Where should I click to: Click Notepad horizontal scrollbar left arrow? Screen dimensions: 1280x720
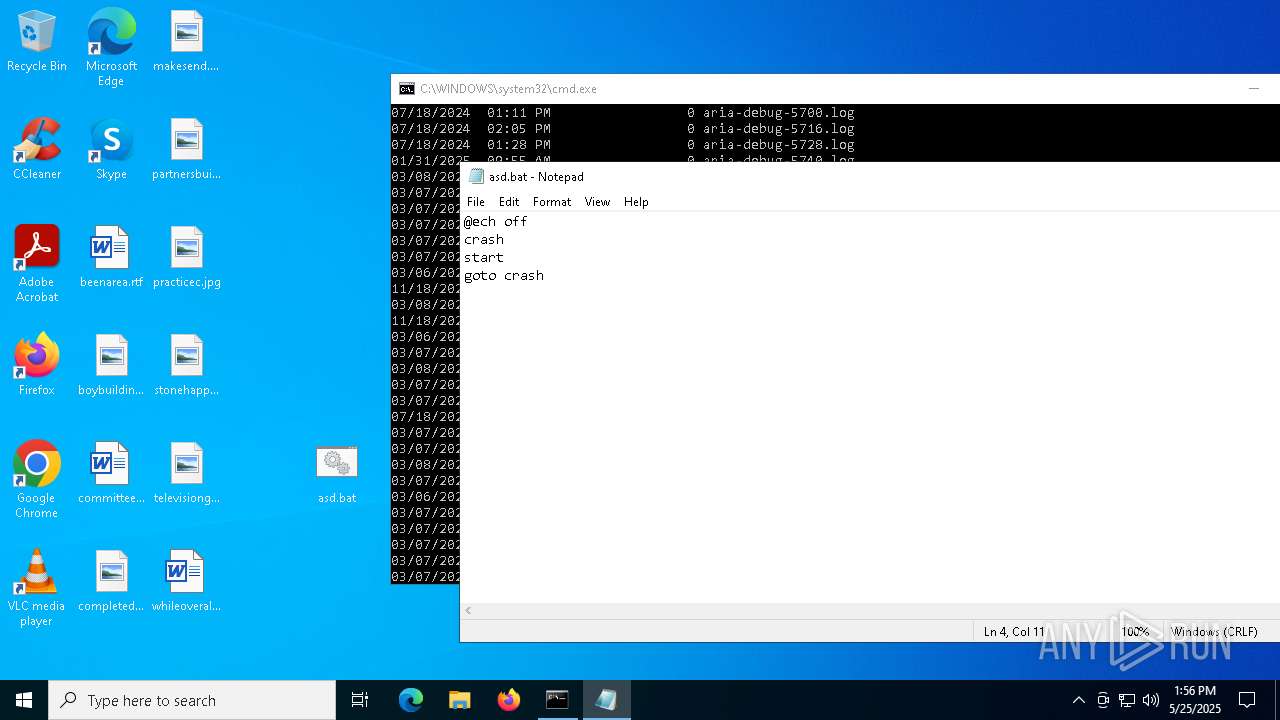point(468,610)
